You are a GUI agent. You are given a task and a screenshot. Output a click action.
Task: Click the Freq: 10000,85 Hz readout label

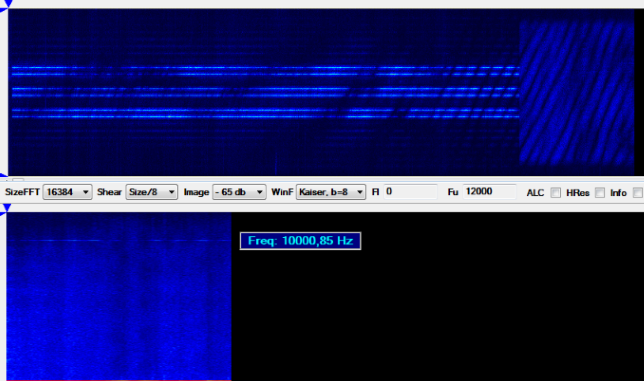click(300, 241)
